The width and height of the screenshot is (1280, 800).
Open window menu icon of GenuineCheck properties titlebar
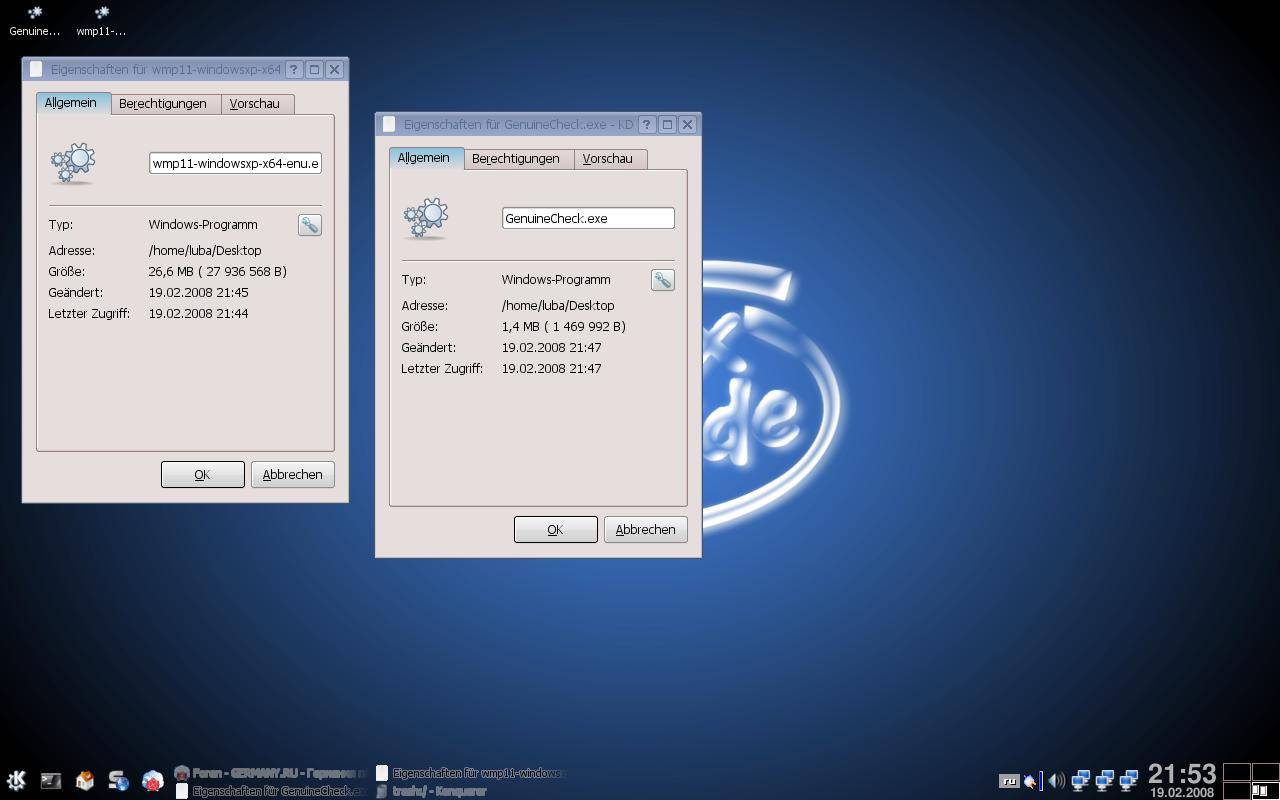[389, 125]
